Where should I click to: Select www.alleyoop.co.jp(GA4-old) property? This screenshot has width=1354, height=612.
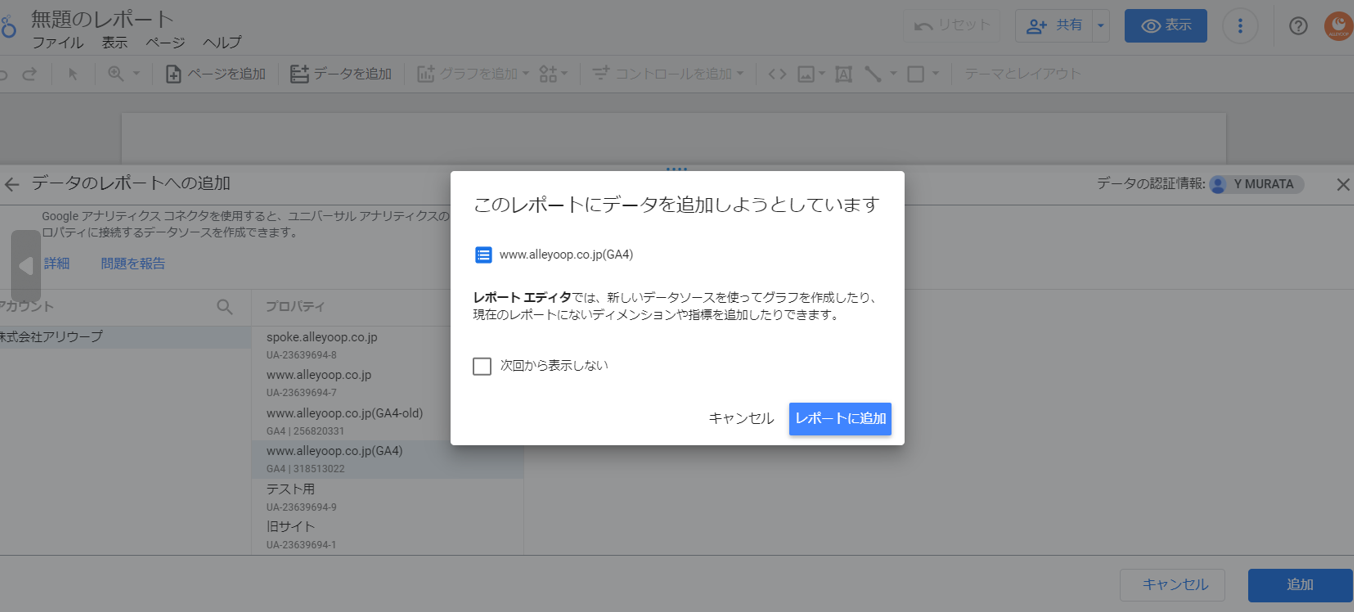387,421
